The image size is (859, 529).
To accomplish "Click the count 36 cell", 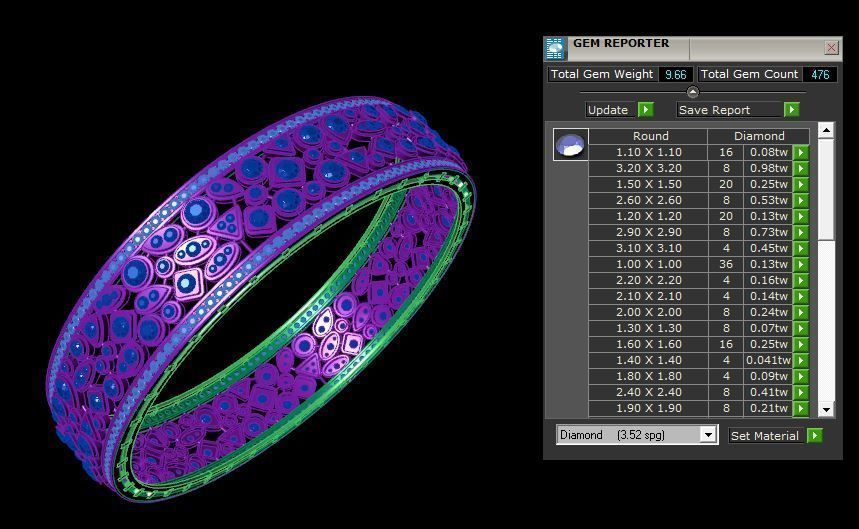I will [x=726, y=264].
